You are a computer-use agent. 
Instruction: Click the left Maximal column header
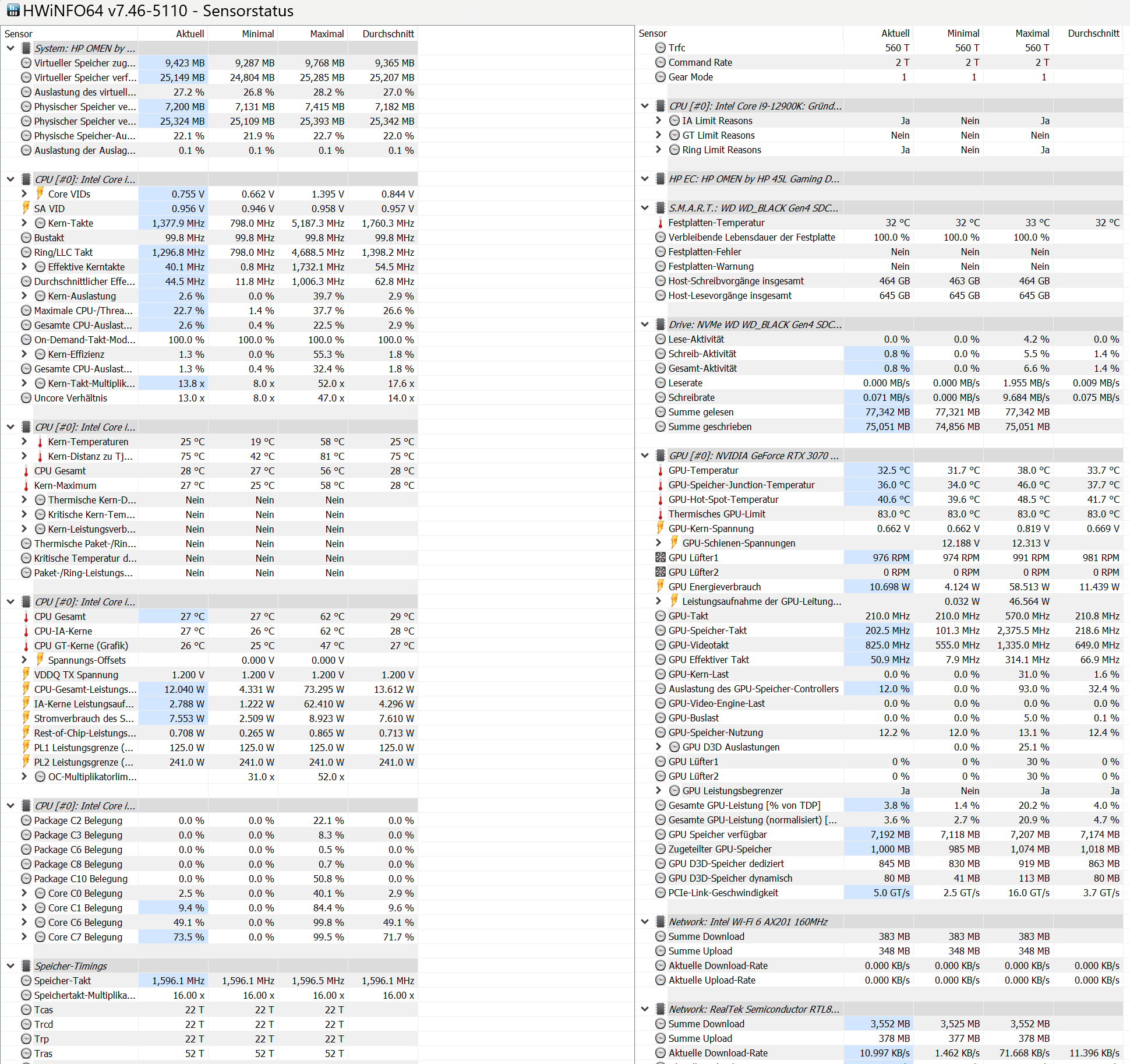coord(326,34)
